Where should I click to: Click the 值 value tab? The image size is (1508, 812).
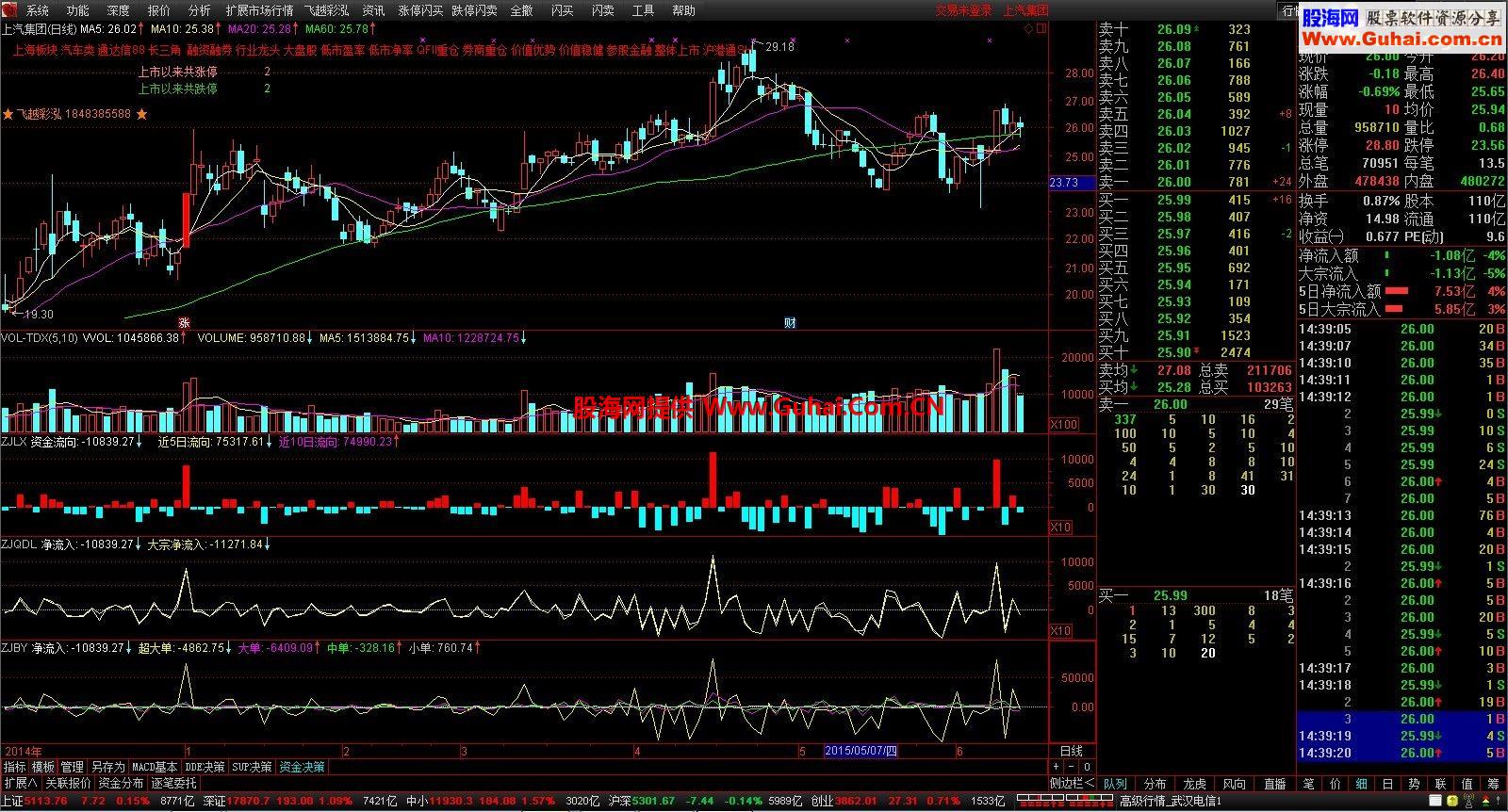click(x=1467, y=784)
